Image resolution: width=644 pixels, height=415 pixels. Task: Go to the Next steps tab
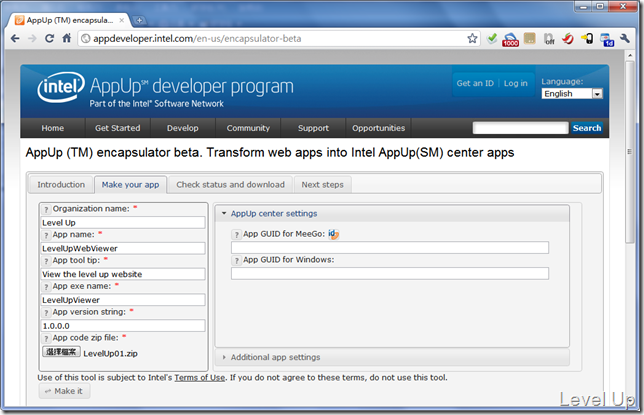point(322,185)
